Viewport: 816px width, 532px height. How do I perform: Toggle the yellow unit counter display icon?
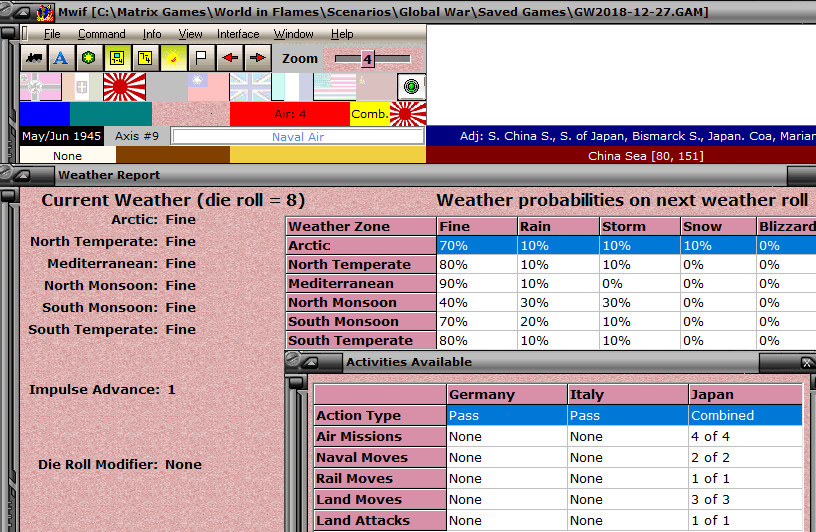pos(117,58)
